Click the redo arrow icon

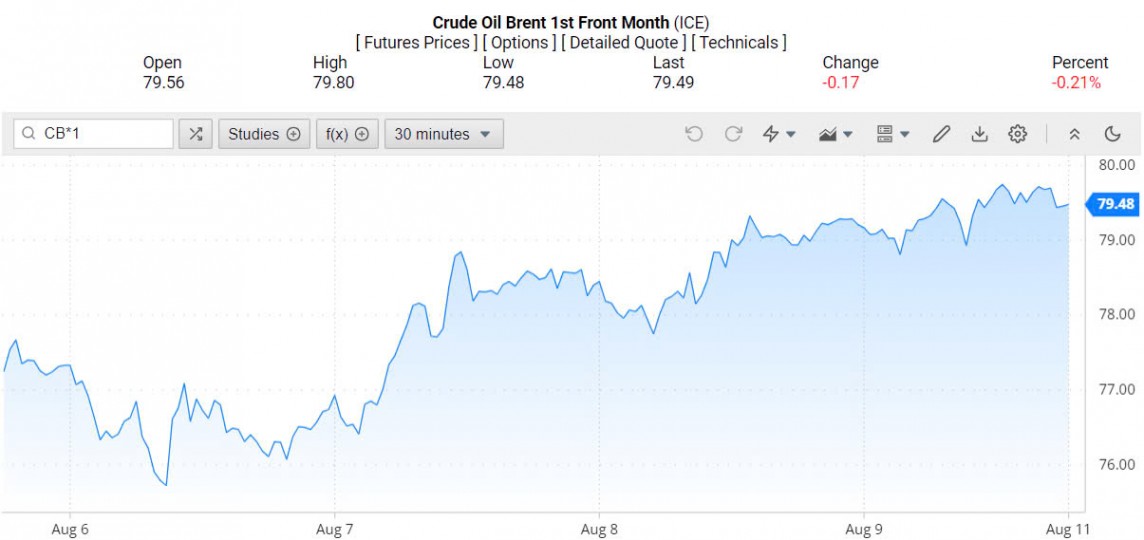pos(733,134)
